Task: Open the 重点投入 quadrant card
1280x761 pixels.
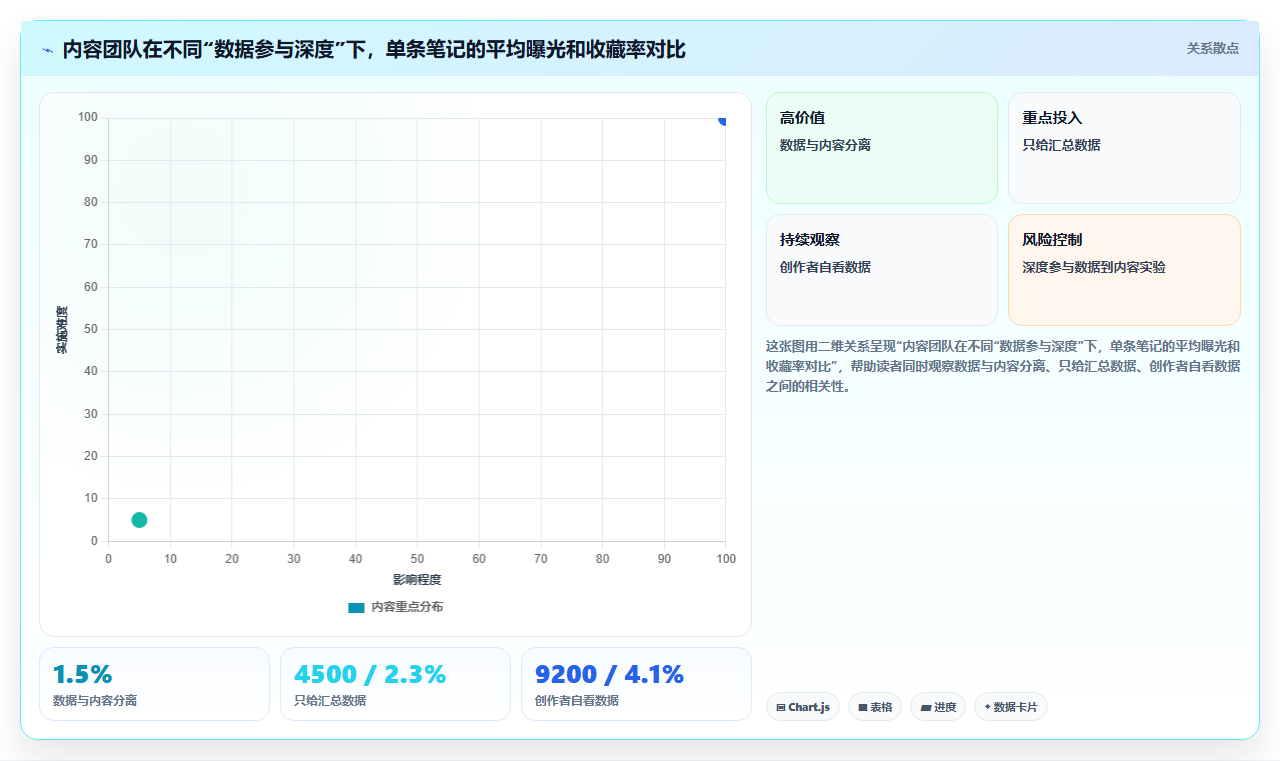Action: tap(1124, 148)
